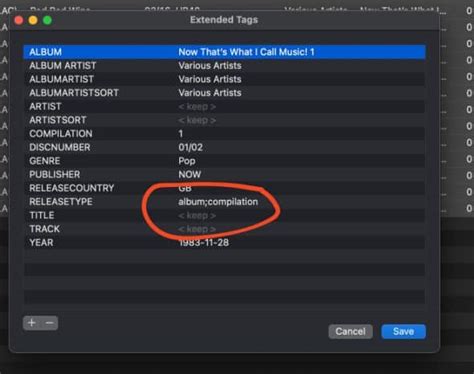Add a new tag with plus button
This screenshot has height=374, width=474.
[x=32, y=323]
